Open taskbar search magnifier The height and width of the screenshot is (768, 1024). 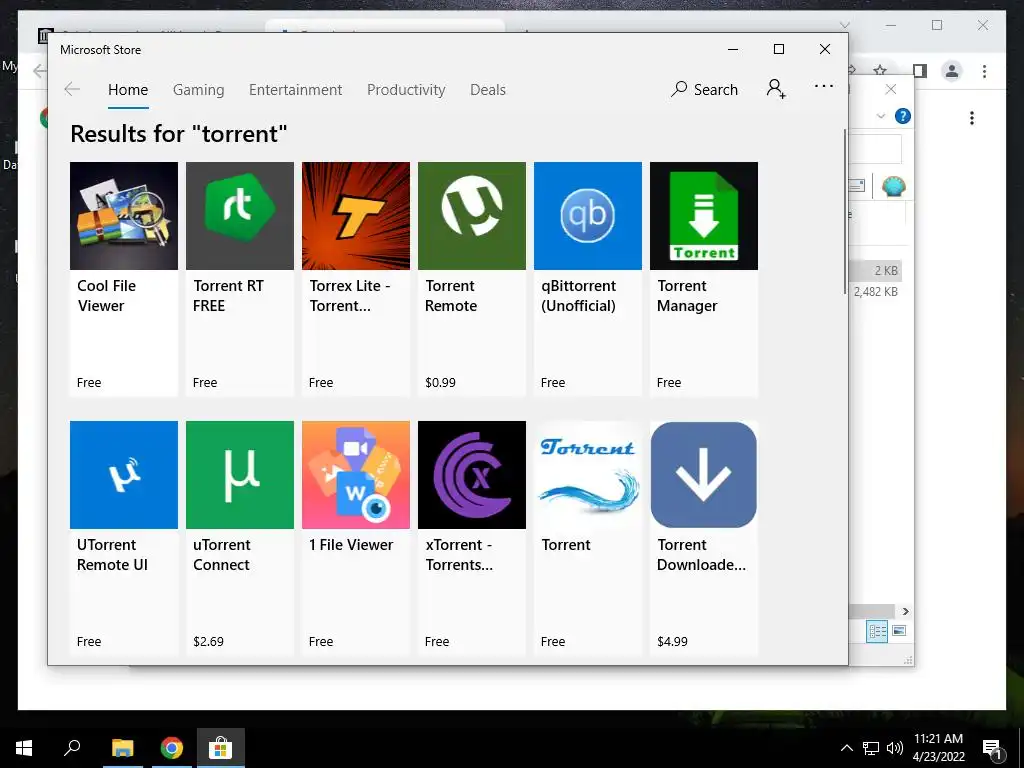click(72, 747)
